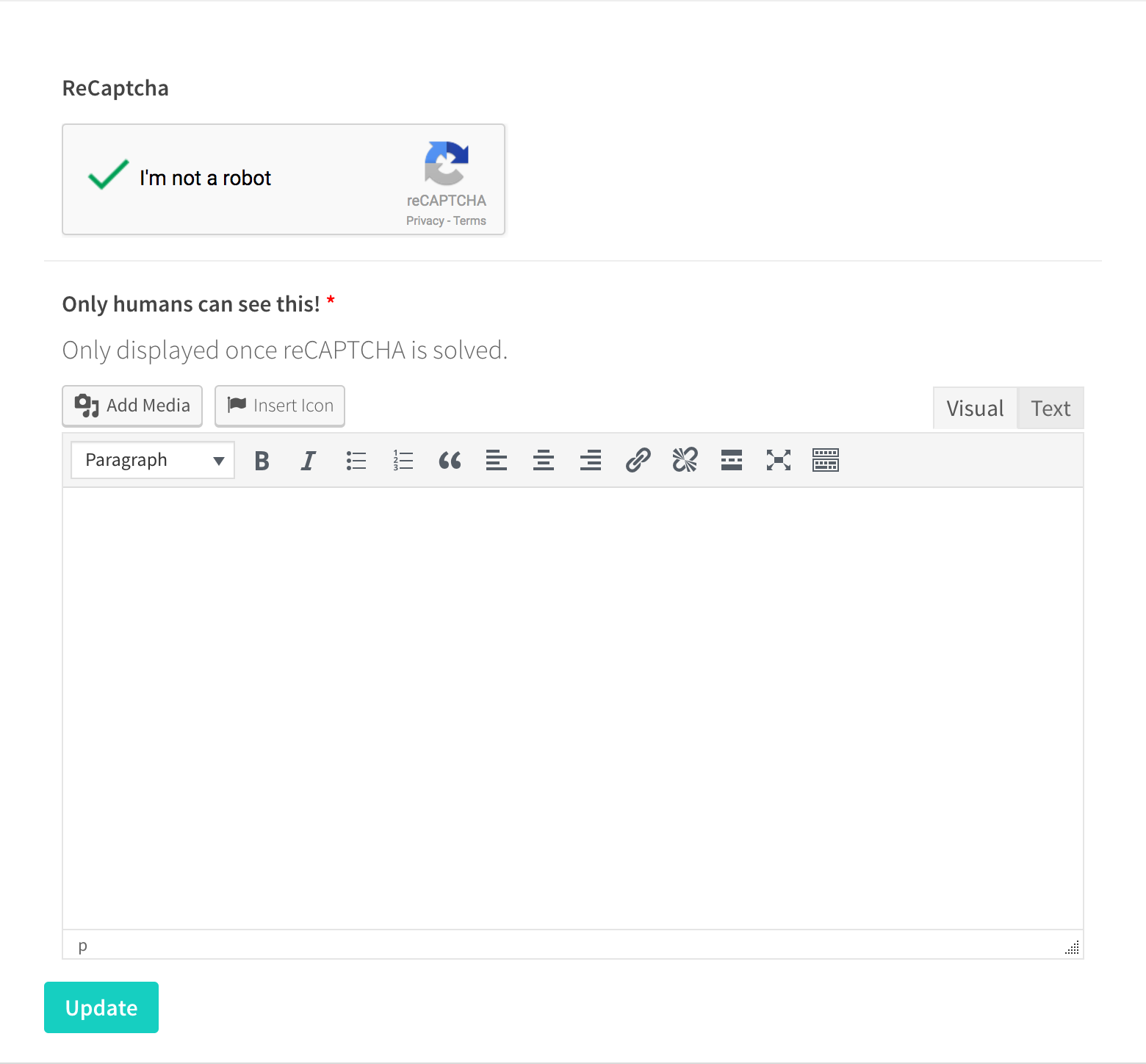Switch to the Text editor tab
Screen dimensions: 1146x1064
click(x=1050, y=409)
